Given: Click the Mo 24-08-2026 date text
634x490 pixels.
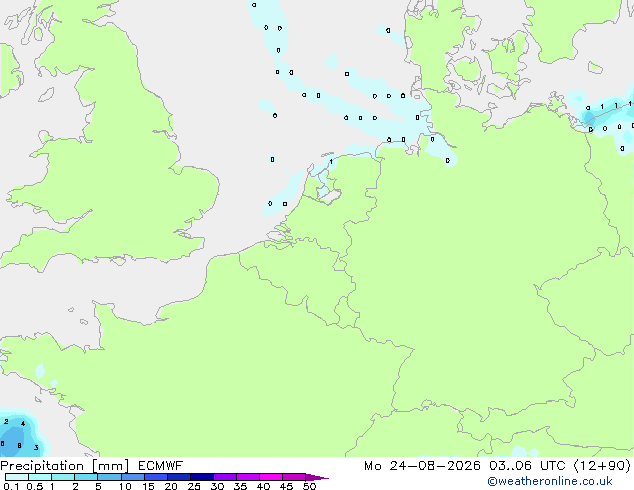Looking at the screenshot, I should tap(422, 466).
